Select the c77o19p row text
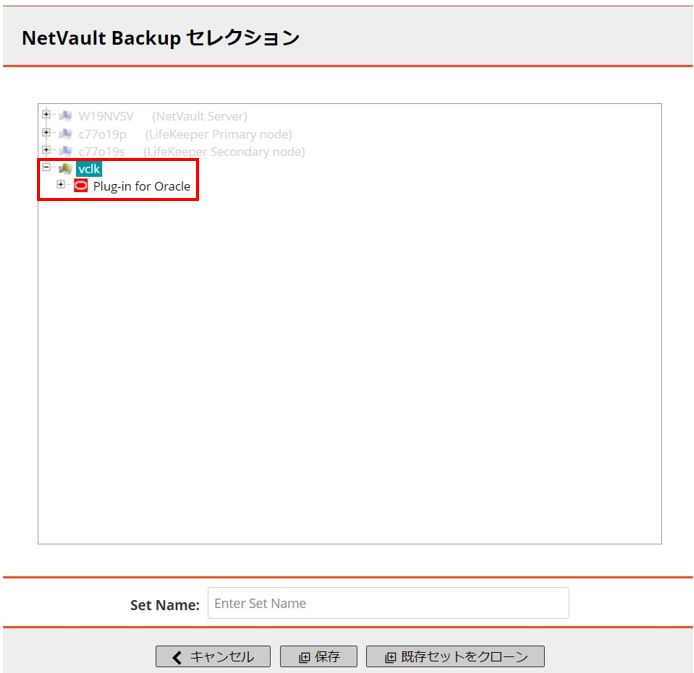694x673 pixels. (x=102, y=134)
